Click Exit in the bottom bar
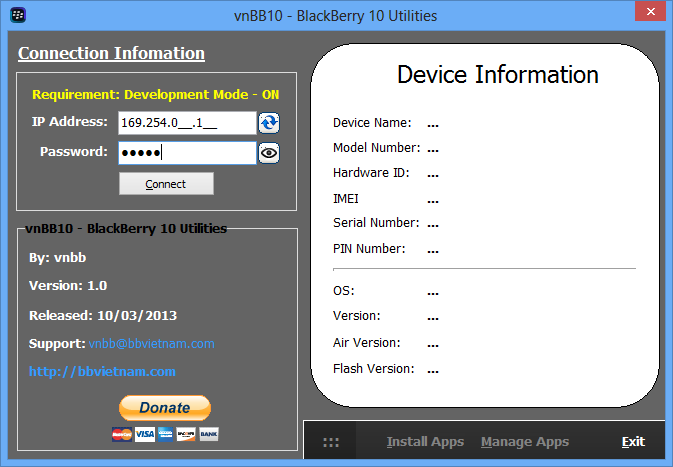673x467 pixels. [x=633, y=442]
